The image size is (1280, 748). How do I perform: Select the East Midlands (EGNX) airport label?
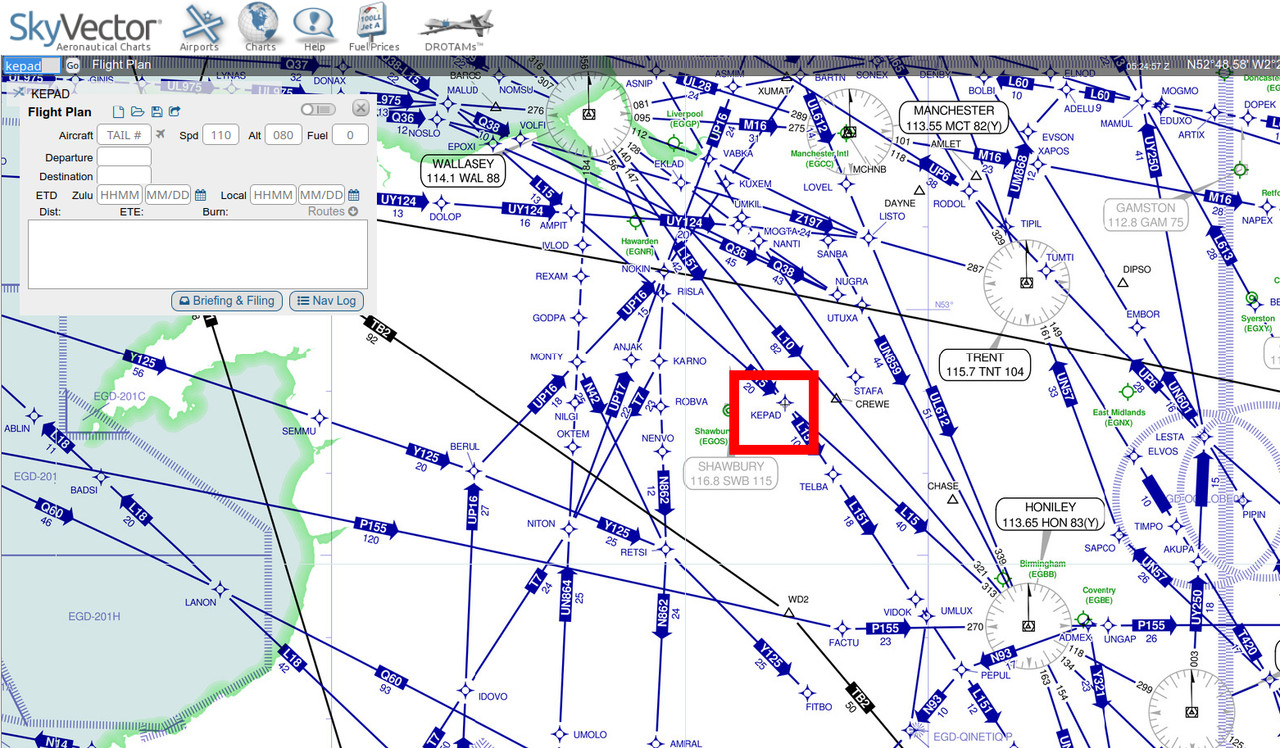(x=1120, y=417)
